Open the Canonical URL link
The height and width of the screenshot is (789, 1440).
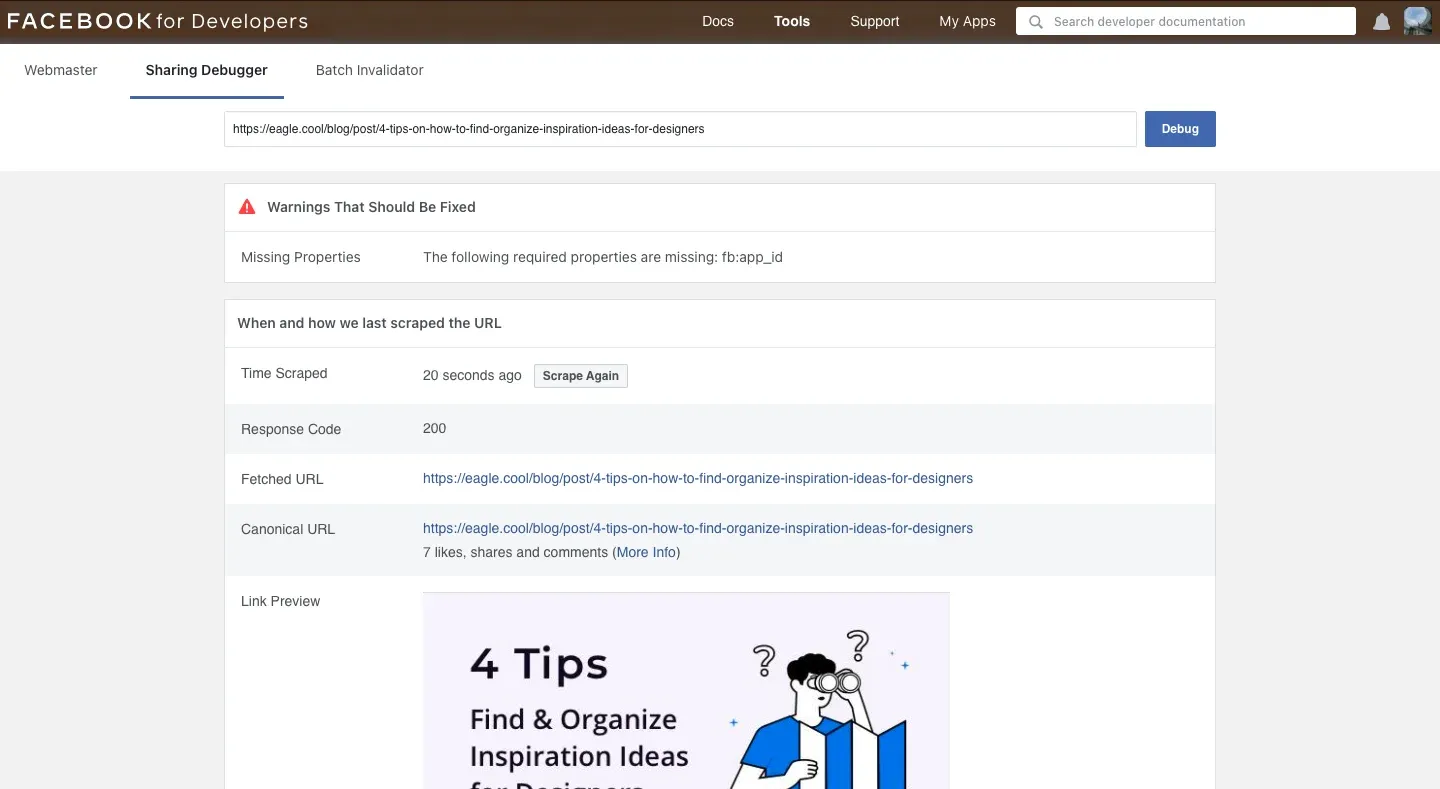698,528
